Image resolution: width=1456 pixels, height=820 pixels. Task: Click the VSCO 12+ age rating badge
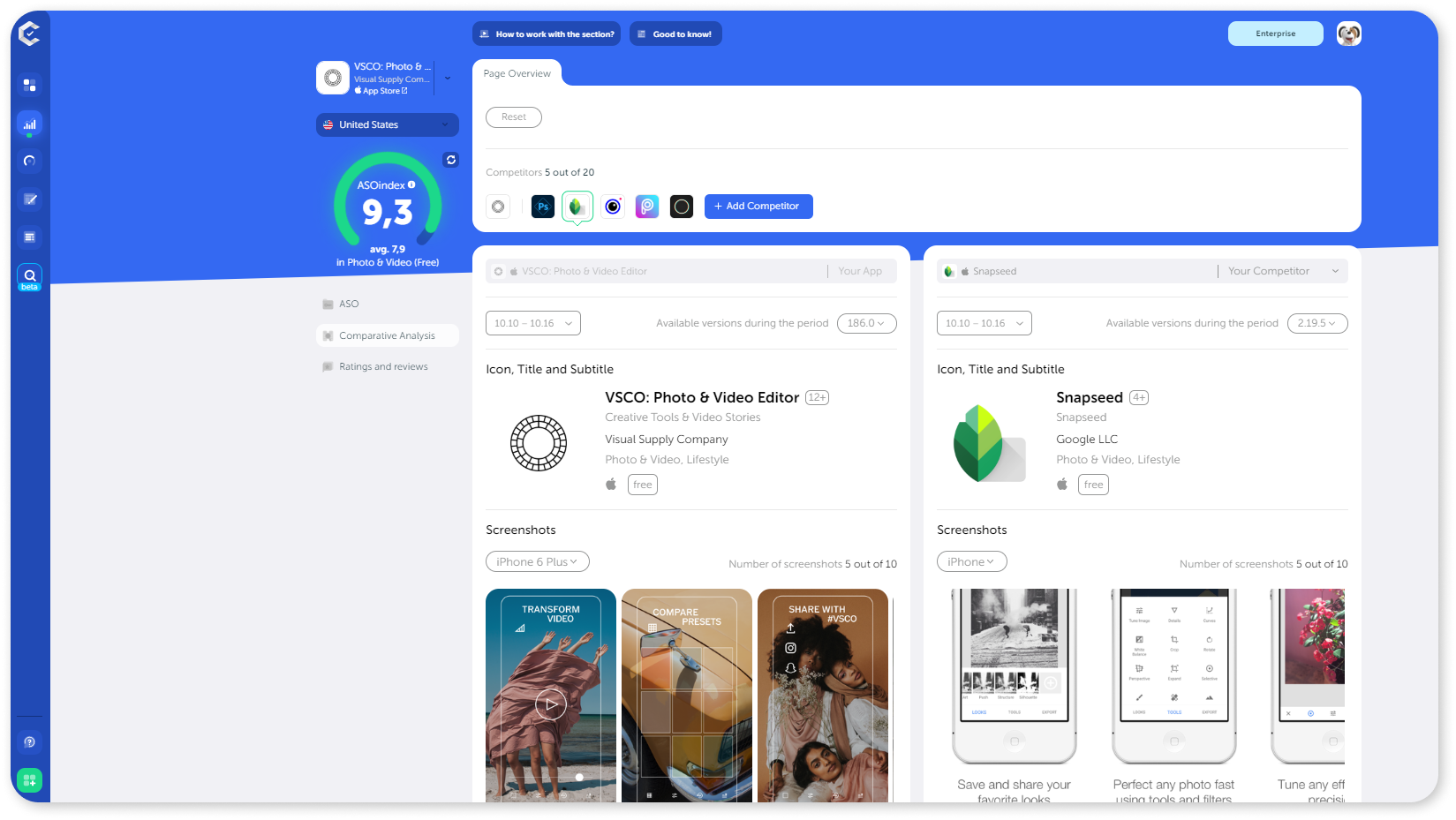(x=818, y=398)
